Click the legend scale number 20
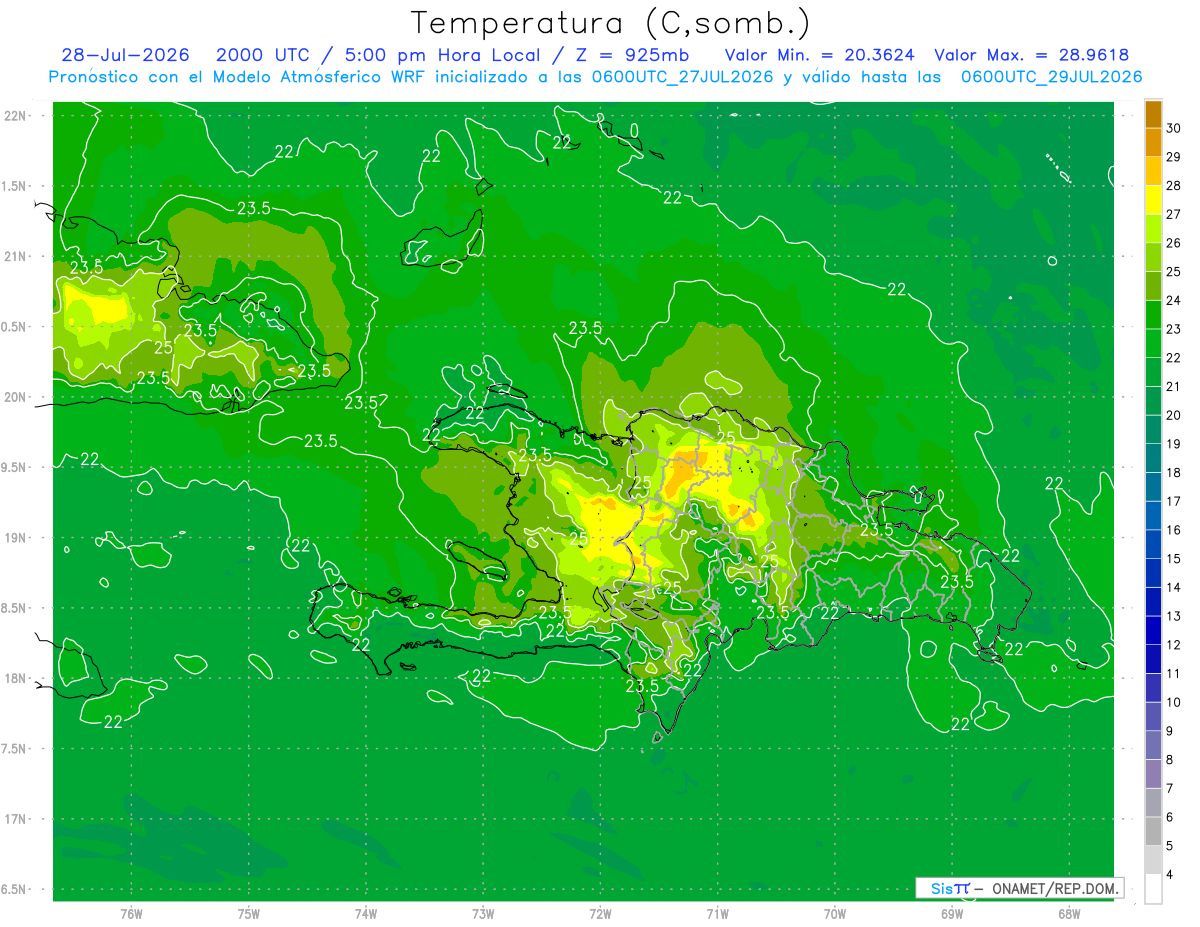This screenshot has height=927, width=1200. tap(1174, 415)
